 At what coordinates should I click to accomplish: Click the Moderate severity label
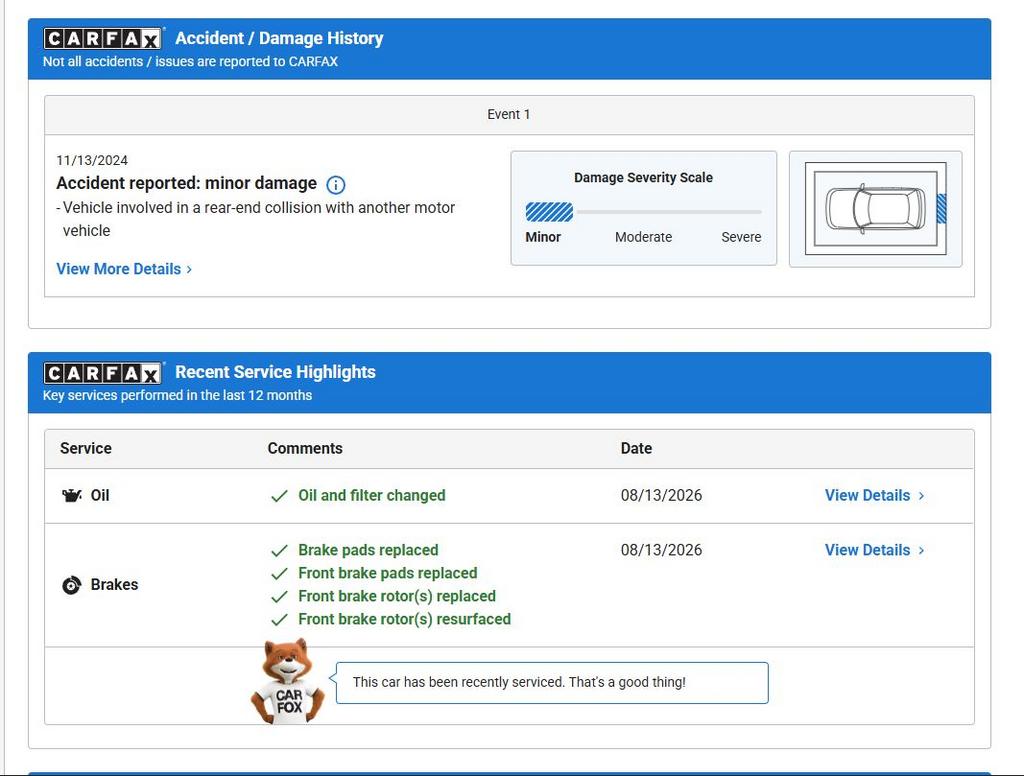coord(643,237)
